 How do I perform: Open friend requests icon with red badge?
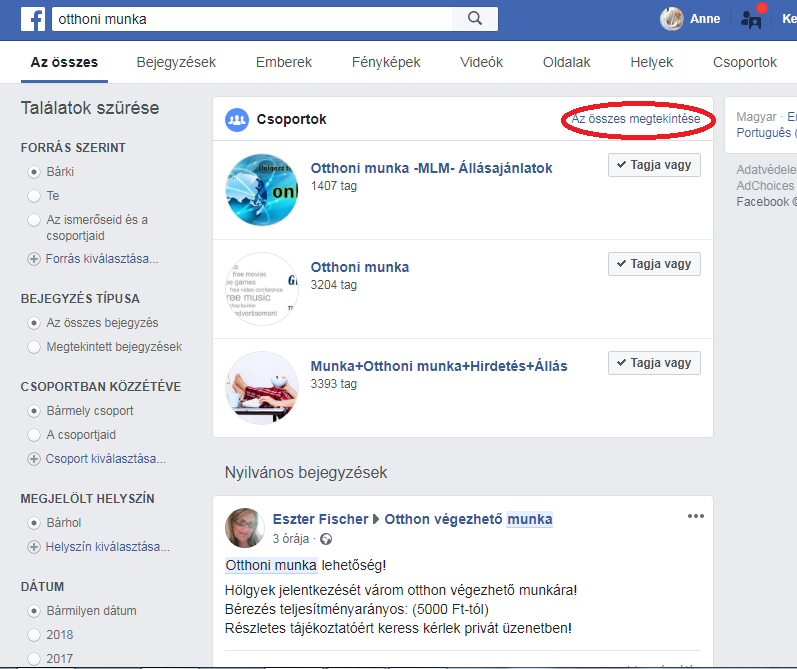(751, 19)
